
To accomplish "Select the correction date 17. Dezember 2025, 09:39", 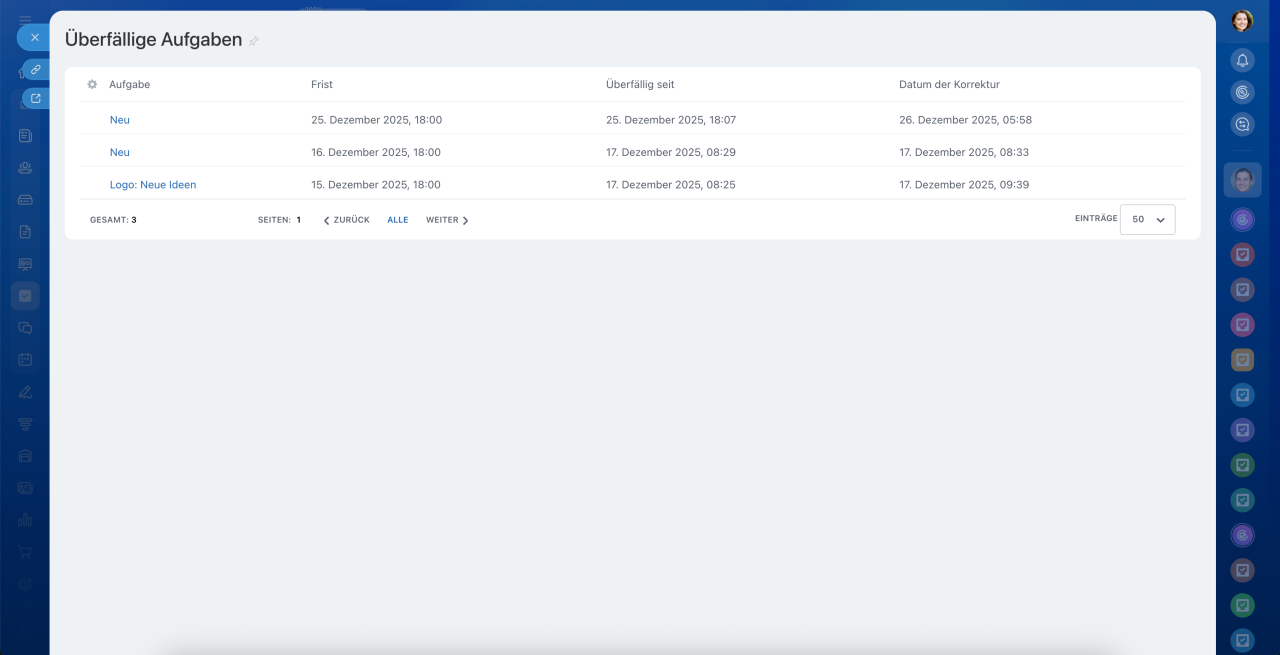I will tap(964, 185).
